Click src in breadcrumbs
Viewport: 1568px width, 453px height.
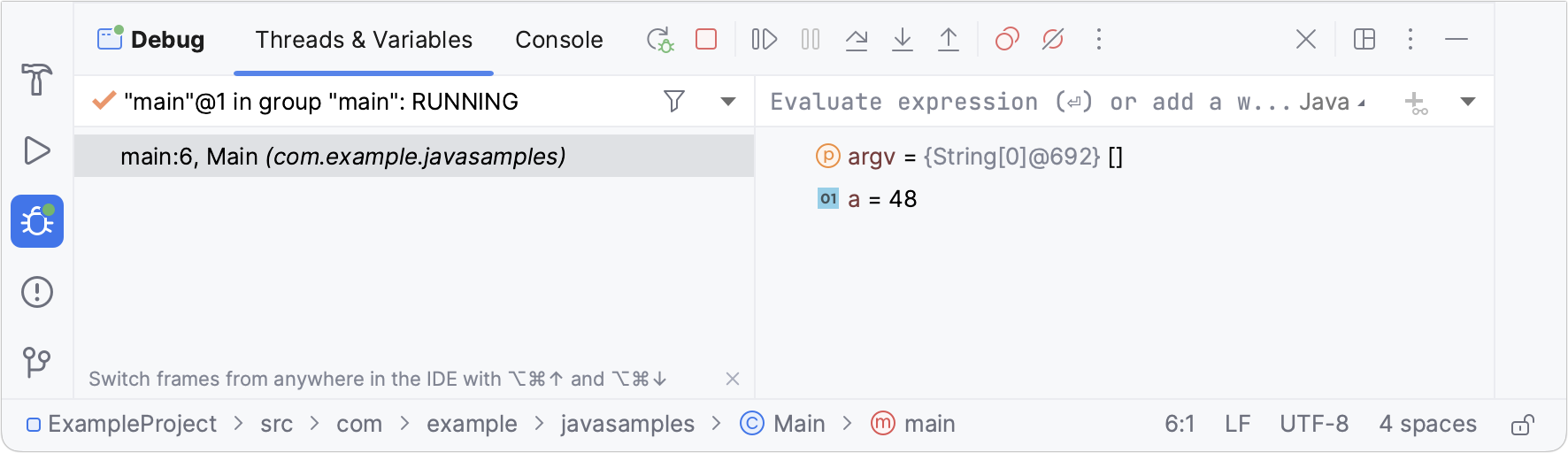pyautogui.click(x=276, y=424)
